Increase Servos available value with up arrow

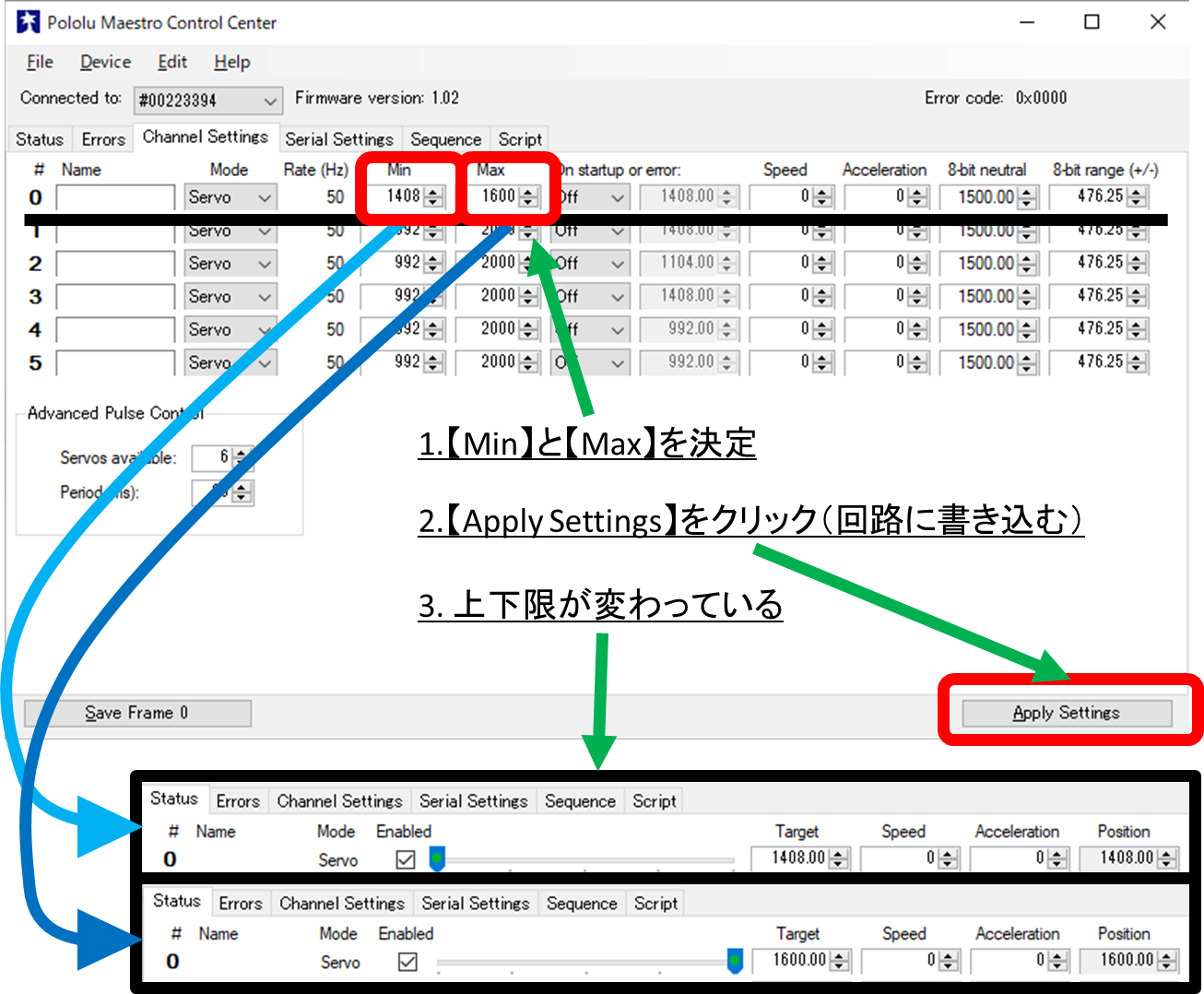(x=242, y=453)
